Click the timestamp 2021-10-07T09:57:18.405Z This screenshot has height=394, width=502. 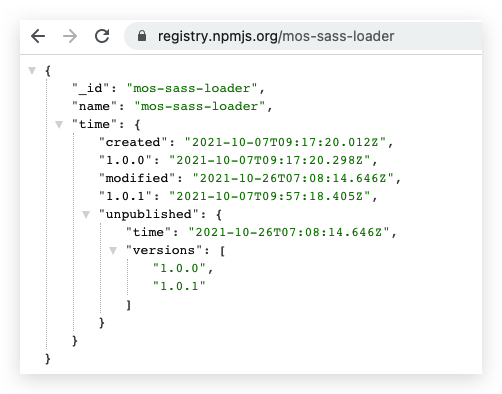270,196
